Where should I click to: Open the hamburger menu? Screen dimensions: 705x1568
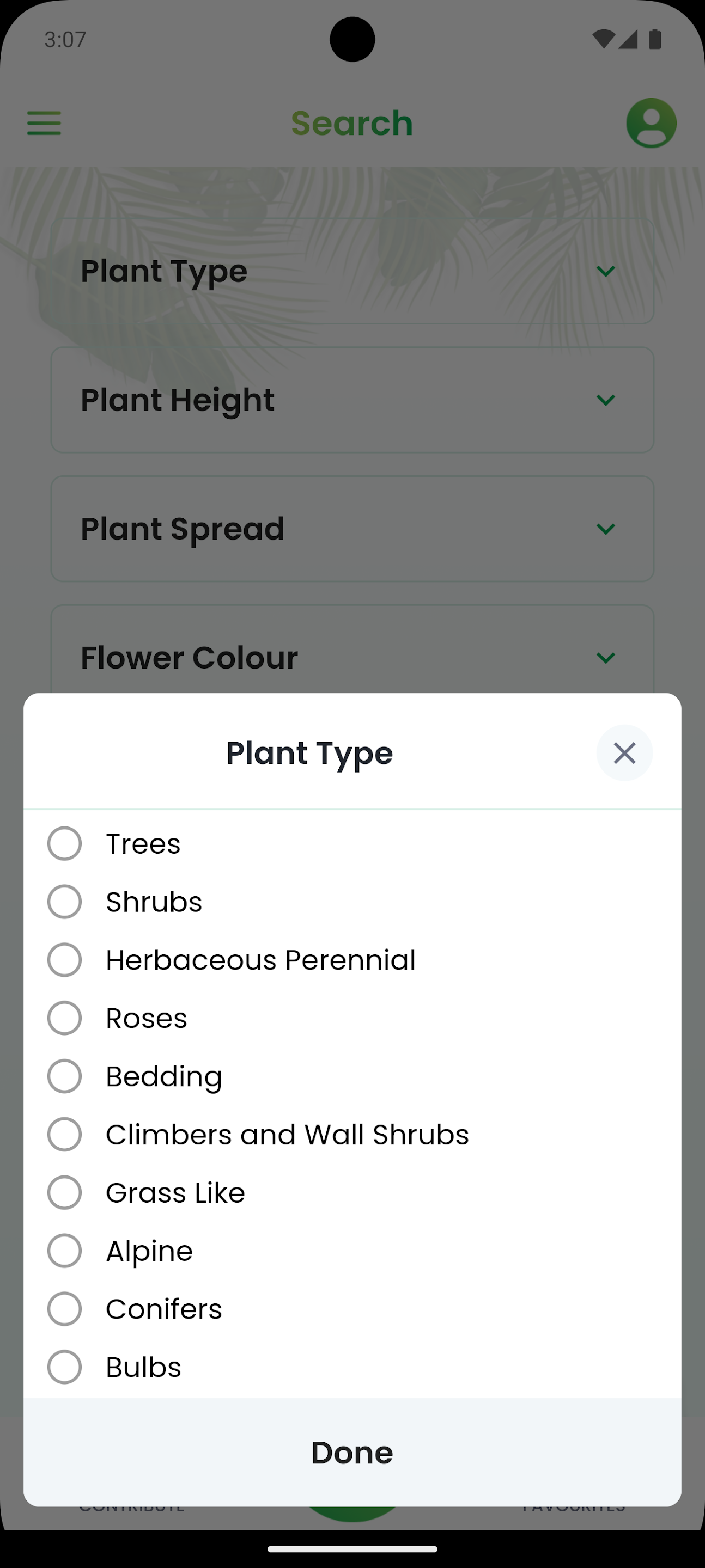pos(44,123)
